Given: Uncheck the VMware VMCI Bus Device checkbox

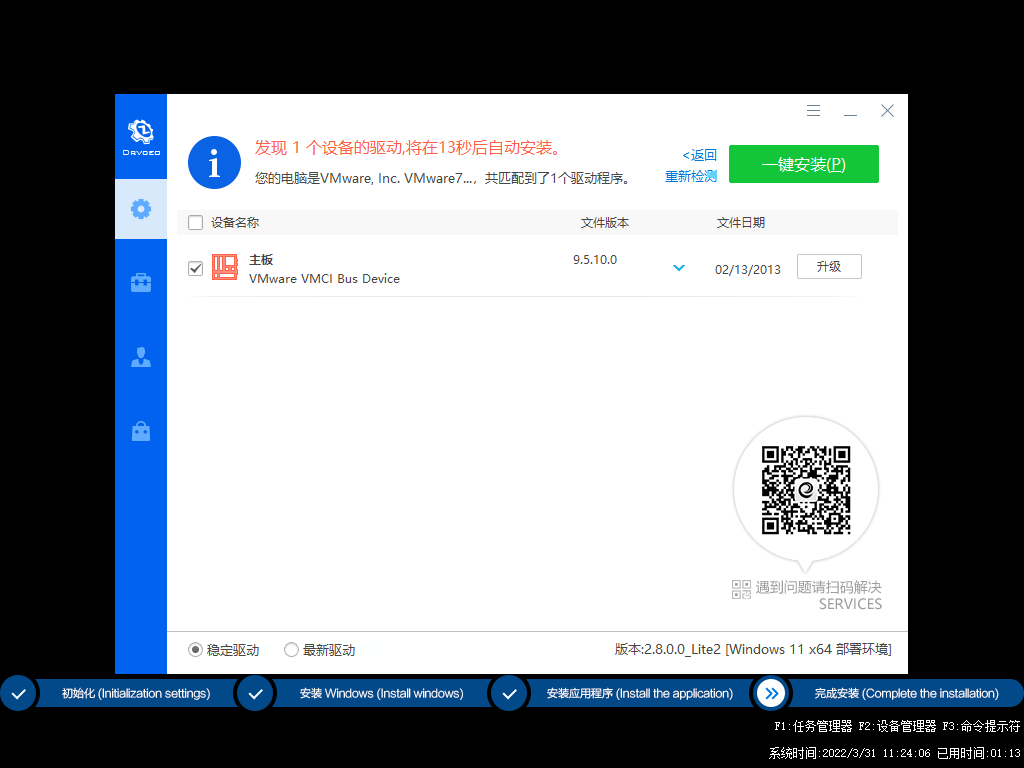Looking at the screenshot, I should (195, 268).
